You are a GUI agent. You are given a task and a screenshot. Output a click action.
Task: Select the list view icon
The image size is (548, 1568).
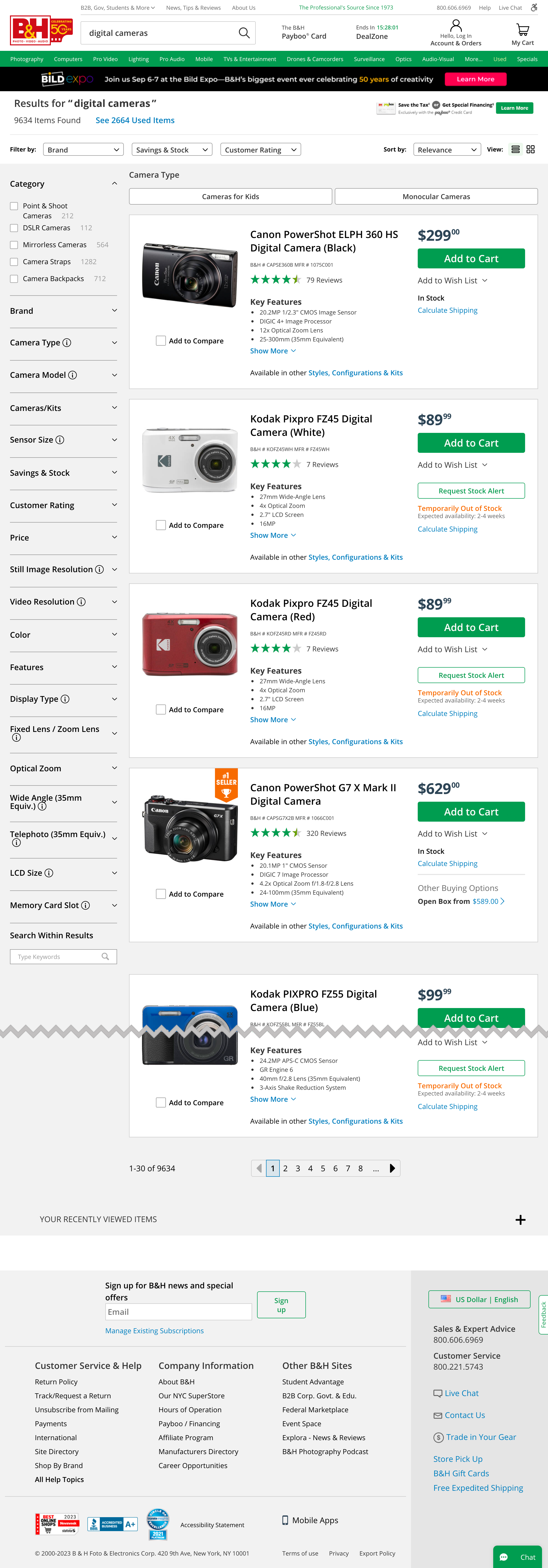pyautogui.click(x=515, y=149)
